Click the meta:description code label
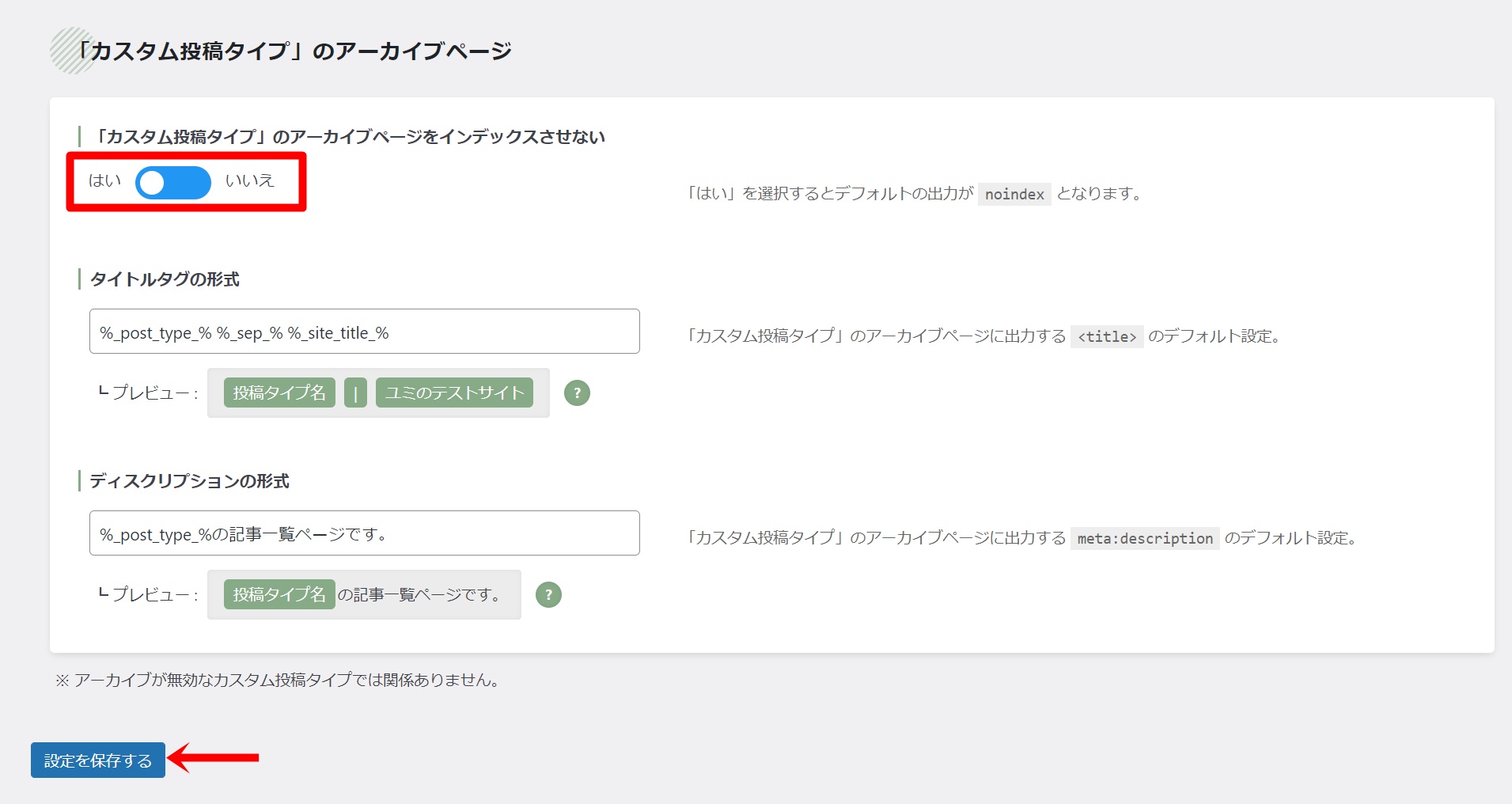The height and width of the screenshot is (804, 1512). [1144, 539]
